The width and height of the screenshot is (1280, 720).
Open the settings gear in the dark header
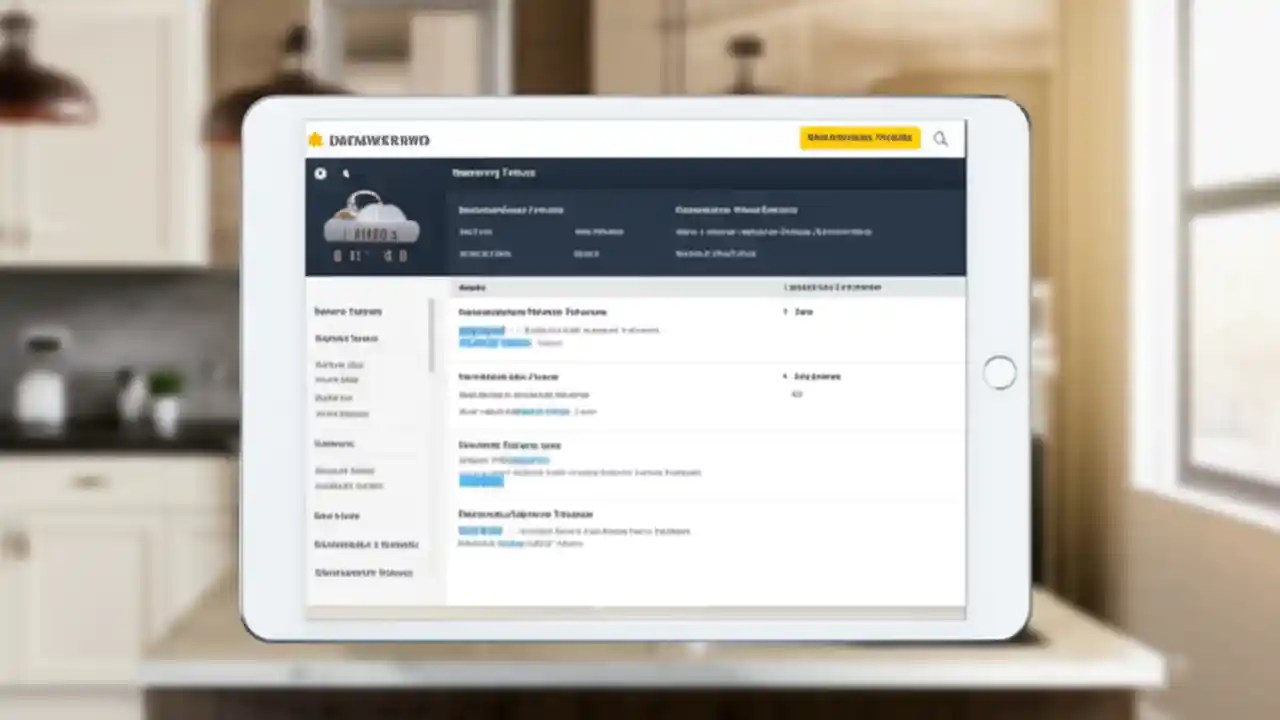320,174
